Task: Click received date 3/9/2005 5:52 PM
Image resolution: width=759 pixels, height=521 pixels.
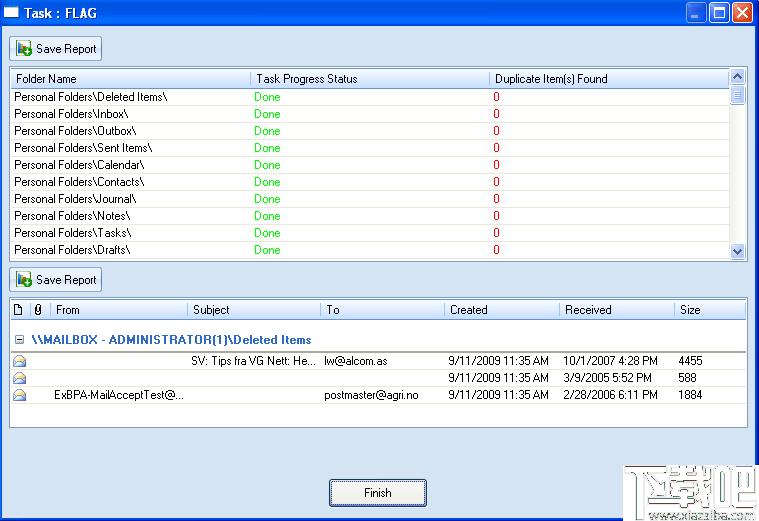Action: [607, 378]
